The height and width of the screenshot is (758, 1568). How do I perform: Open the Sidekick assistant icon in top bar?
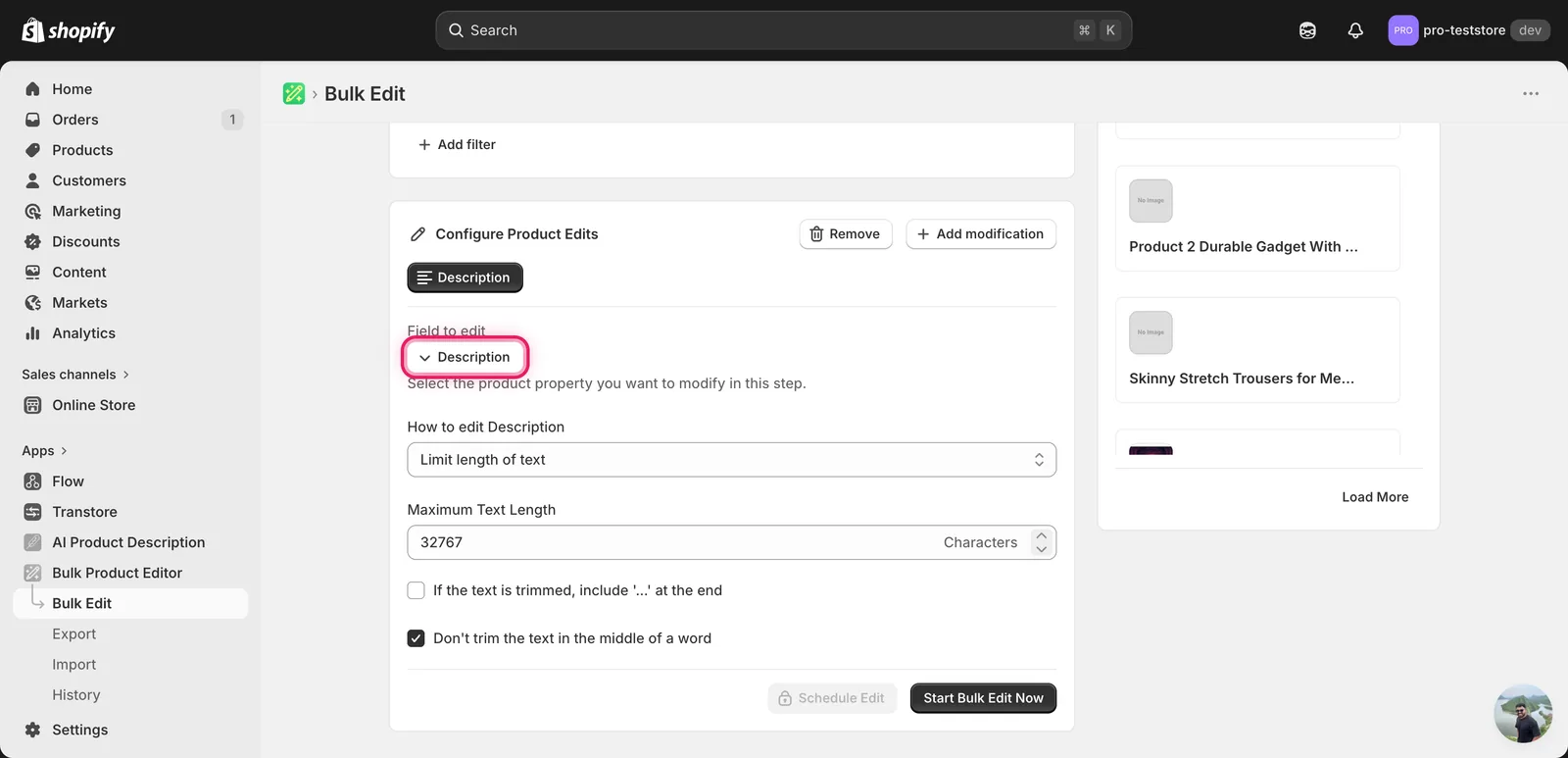[x=1307, y=30]
